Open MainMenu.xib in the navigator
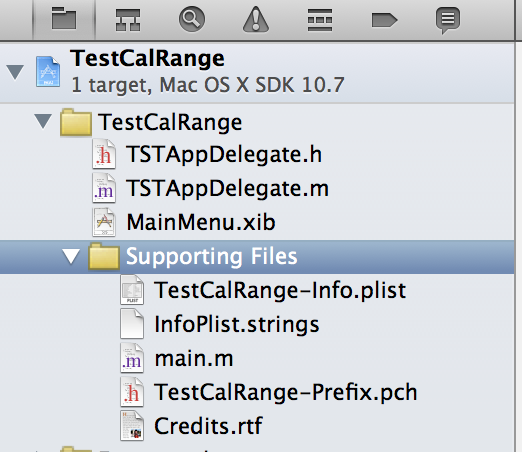The height and width of the screenshot is (452, 522). [201, 222]
